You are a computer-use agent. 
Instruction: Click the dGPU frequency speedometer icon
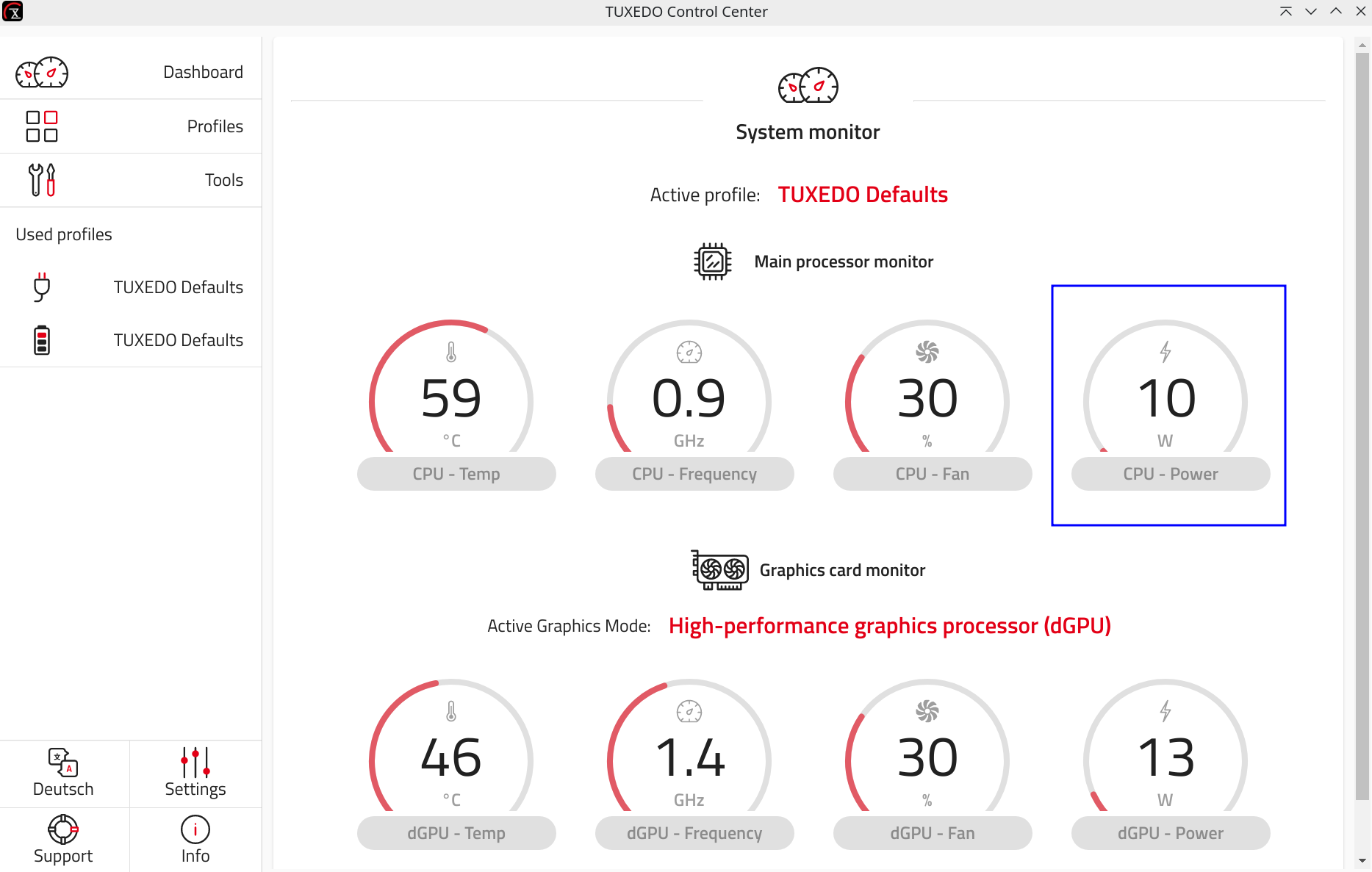point(689,712)
